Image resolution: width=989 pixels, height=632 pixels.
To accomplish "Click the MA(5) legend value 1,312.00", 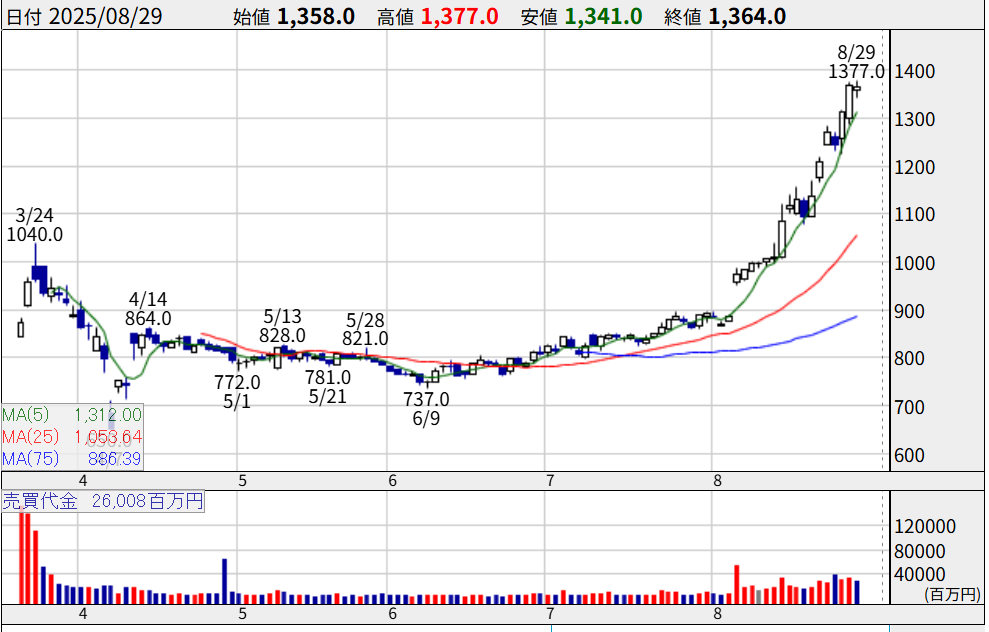I will tap(108, 414).
